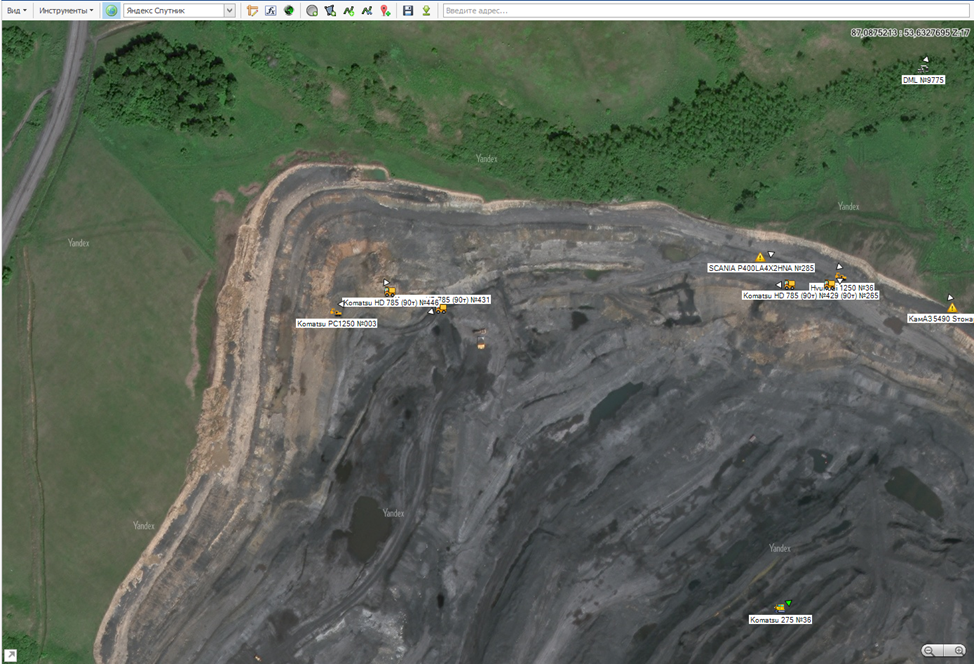The height and width of the screenshot is (664, 974).
Task: Click into the address search field
Action: click(x=700, y=10)
